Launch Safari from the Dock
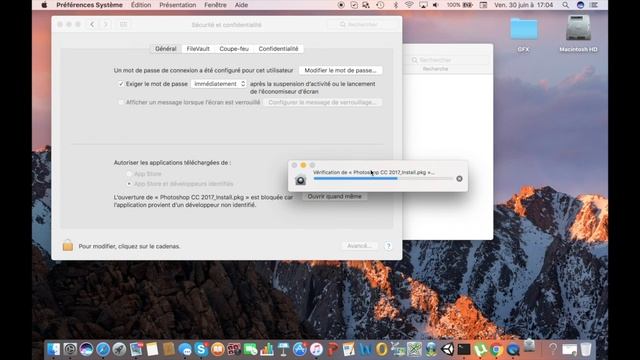Viewport: 640px width, 360px height. [x=103, y=349]
